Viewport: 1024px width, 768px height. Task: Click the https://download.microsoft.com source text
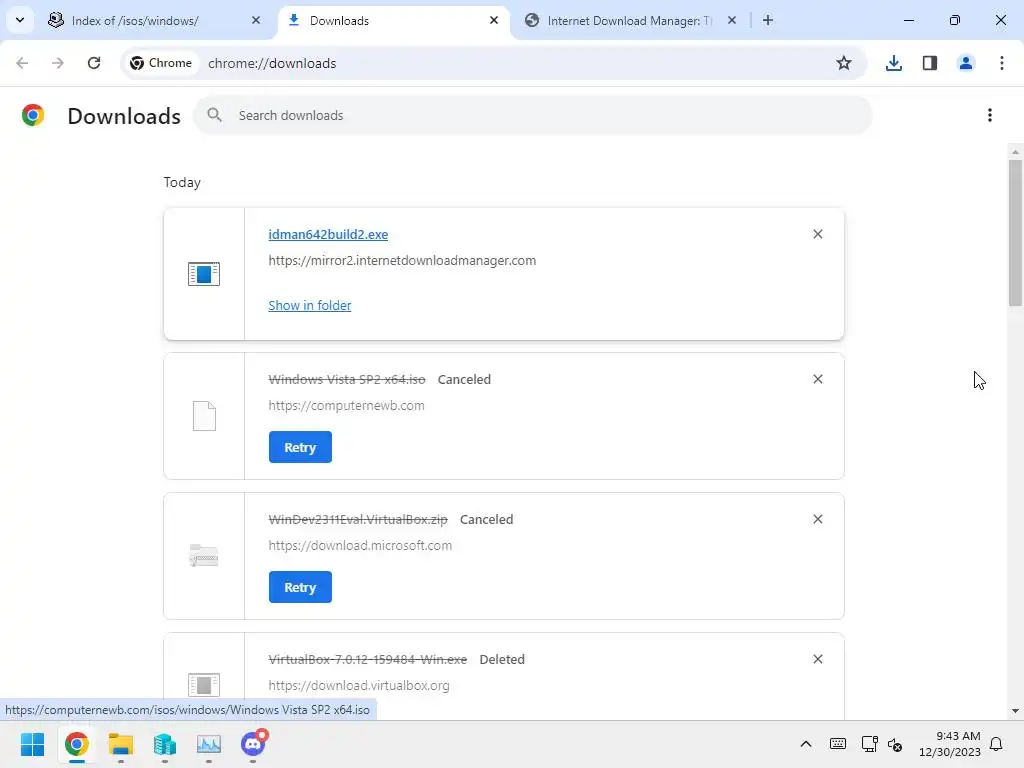click(360, 545)
